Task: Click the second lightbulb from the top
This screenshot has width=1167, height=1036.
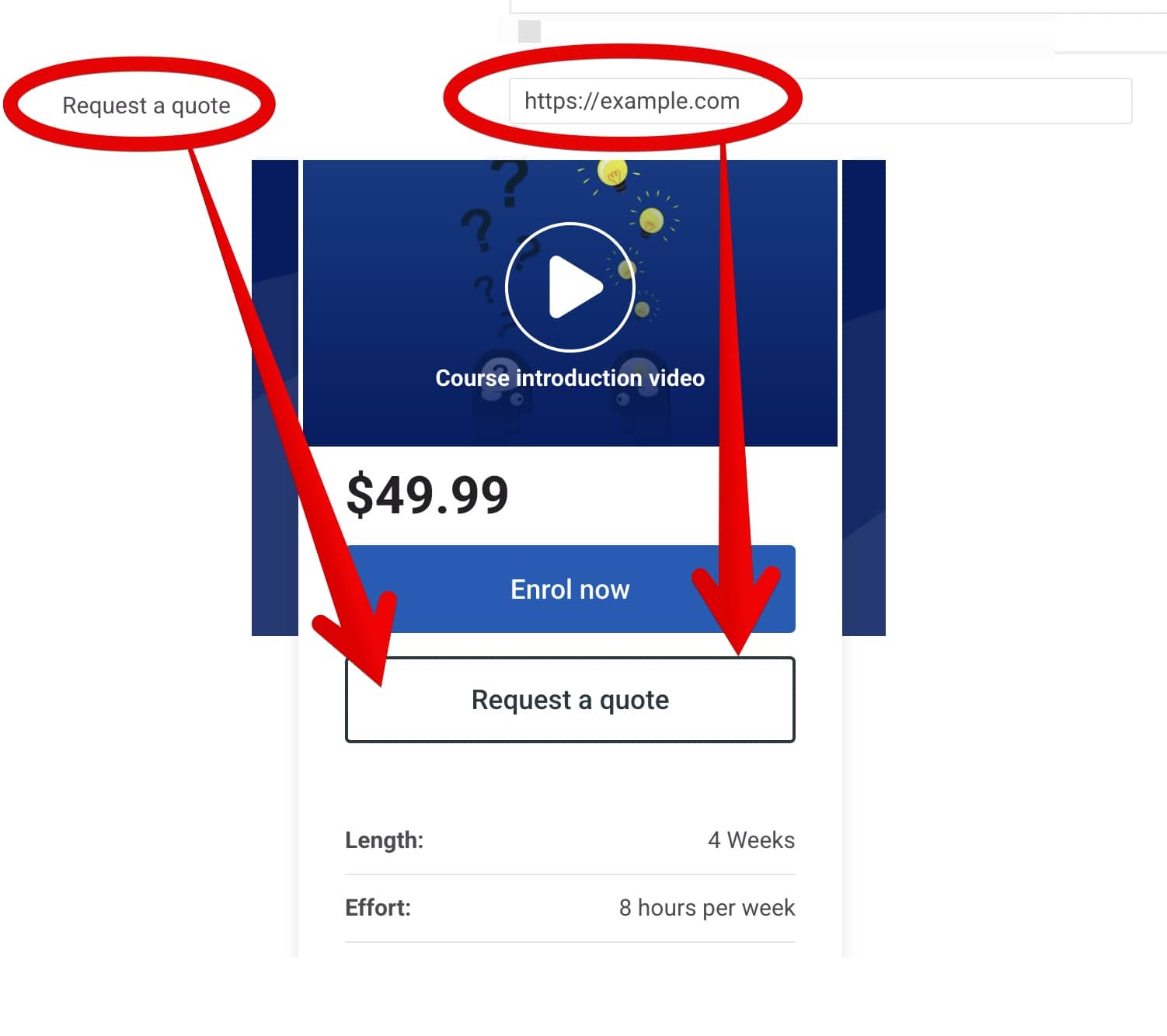Action: point(651,221)
